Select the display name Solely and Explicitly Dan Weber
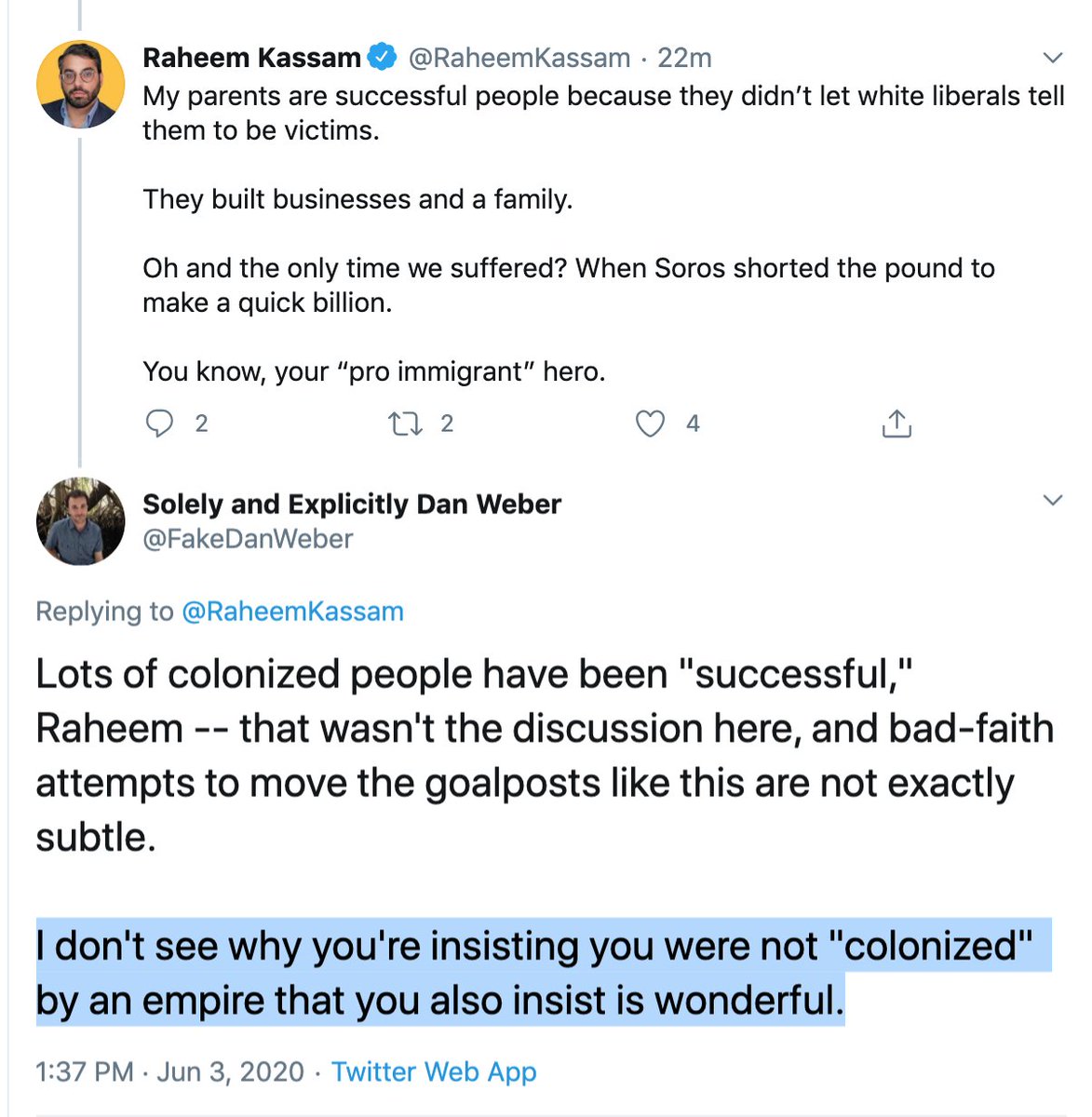The width and height of the screenshot is (1092, 1117). click(352, 505)
